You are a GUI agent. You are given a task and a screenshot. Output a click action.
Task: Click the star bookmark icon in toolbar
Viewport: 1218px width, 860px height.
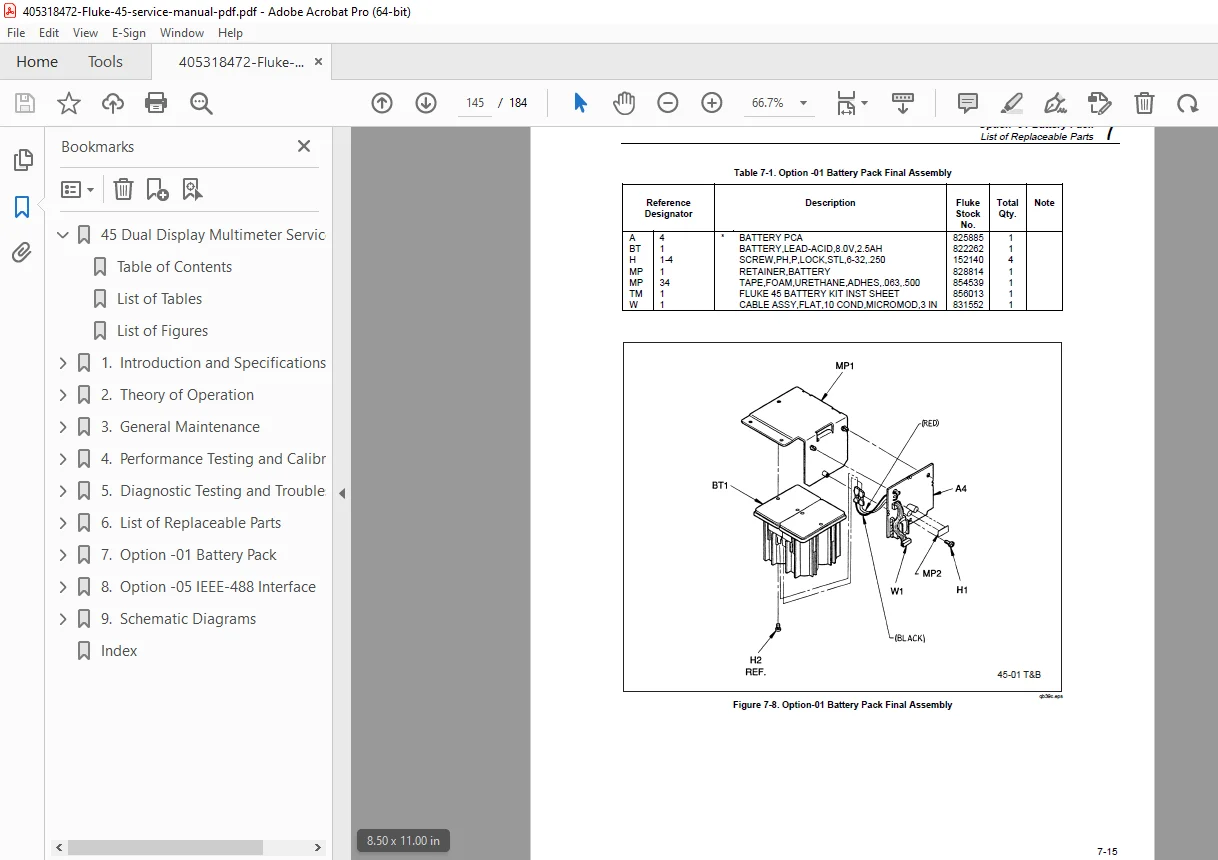tap(69, 103)
